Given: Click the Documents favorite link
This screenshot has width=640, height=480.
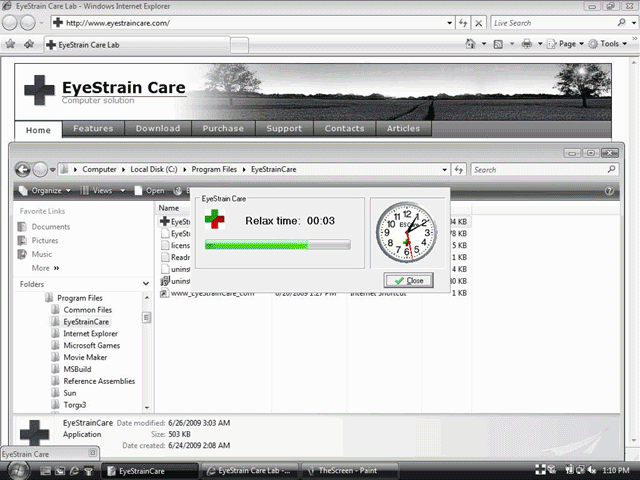Looking at the screenshot, I should [x=51, y=227].
